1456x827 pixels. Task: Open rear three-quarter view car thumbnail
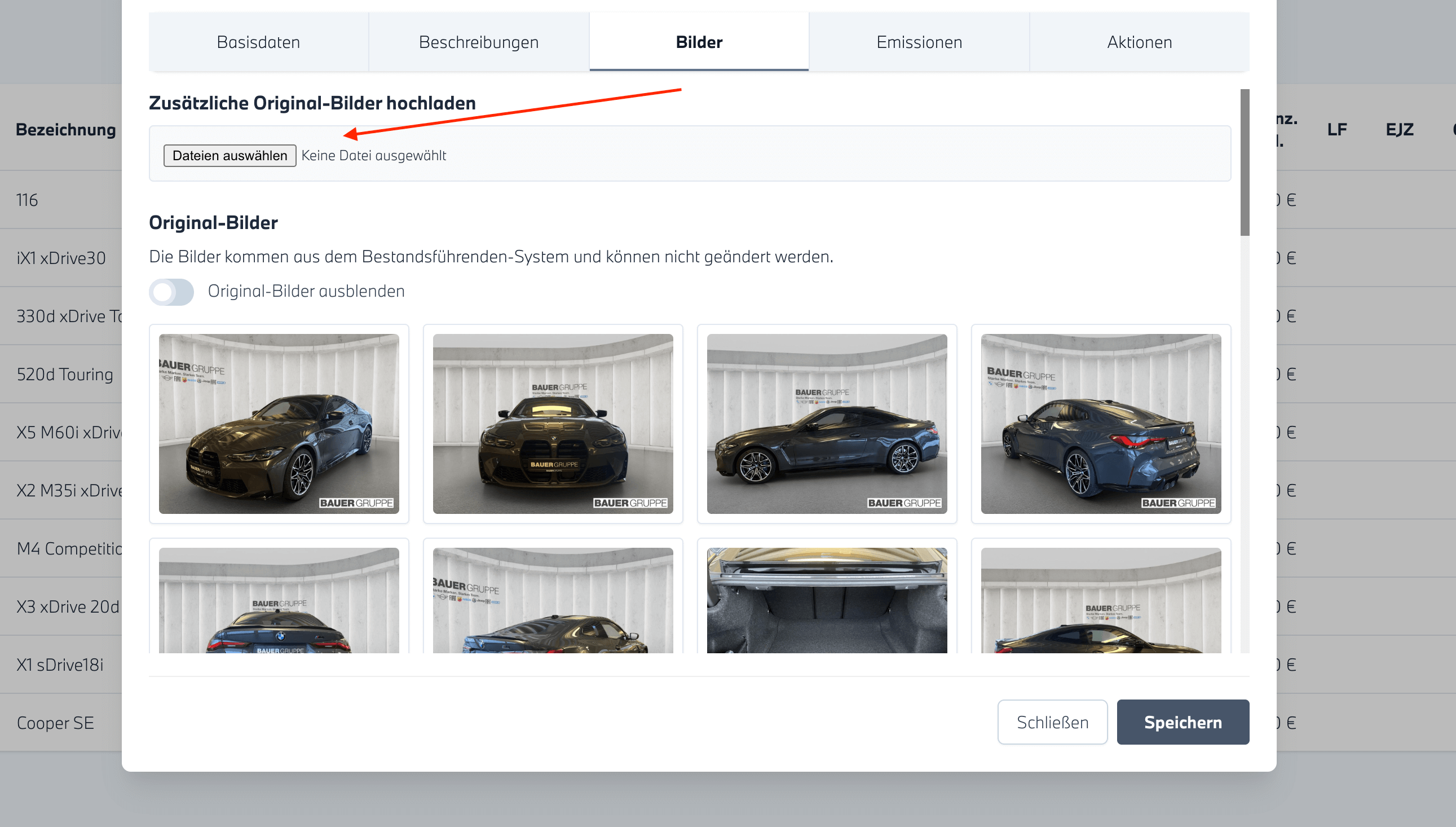(1101, 424)
